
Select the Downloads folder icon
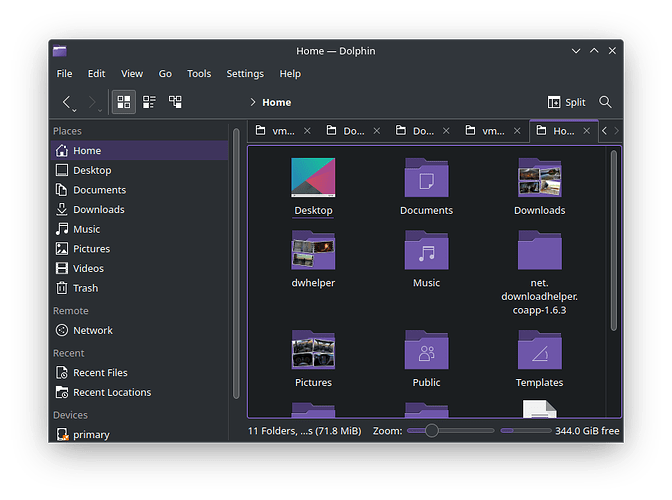540,177
